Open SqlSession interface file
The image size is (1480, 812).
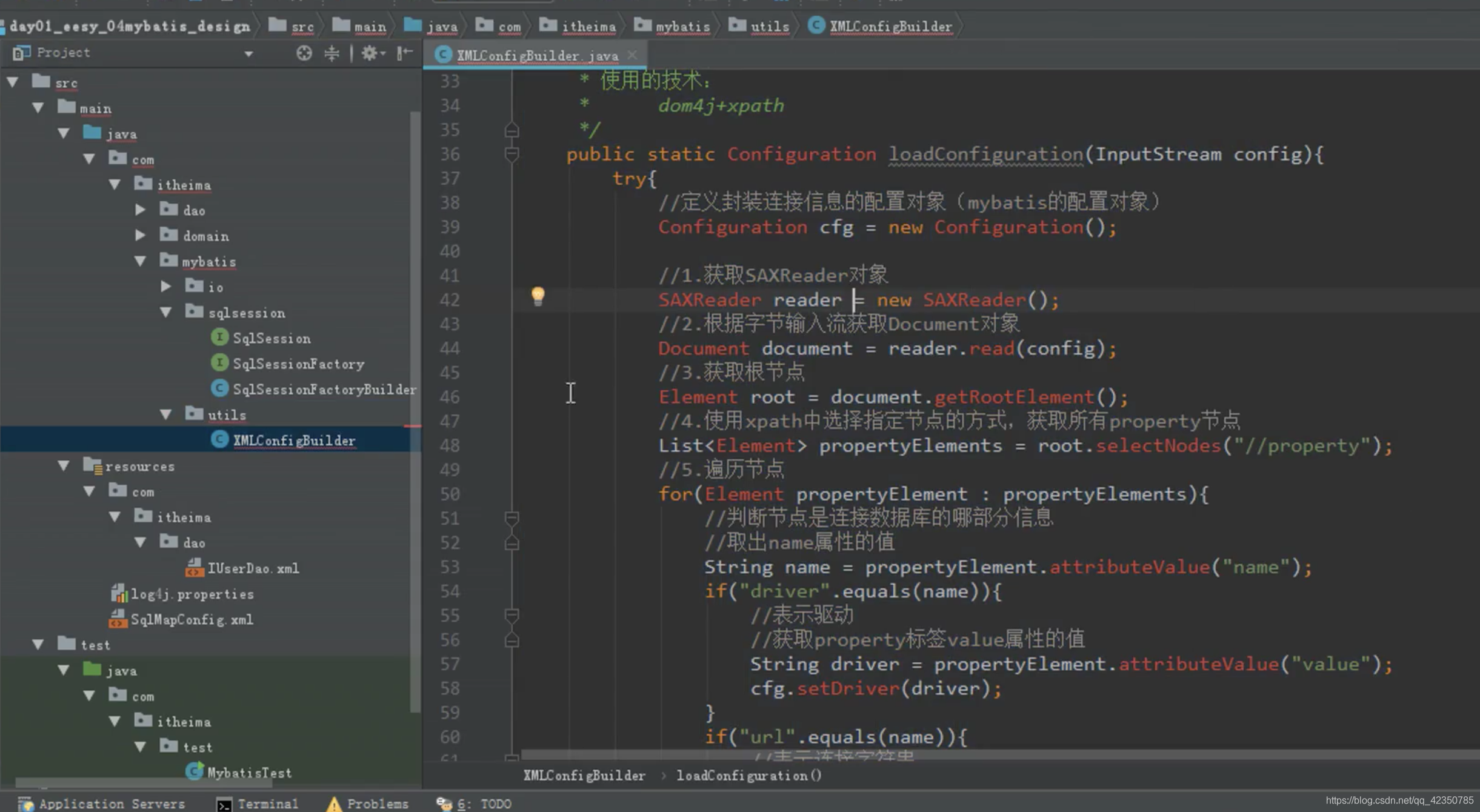pyautogui.click(x=272, y=338)
